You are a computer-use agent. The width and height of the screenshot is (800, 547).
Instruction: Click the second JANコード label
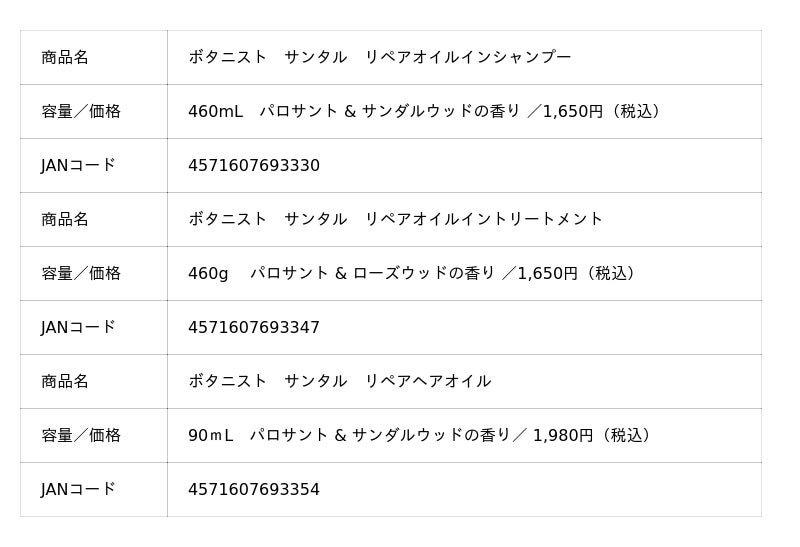pyautogui.click(x=79, y=328)
